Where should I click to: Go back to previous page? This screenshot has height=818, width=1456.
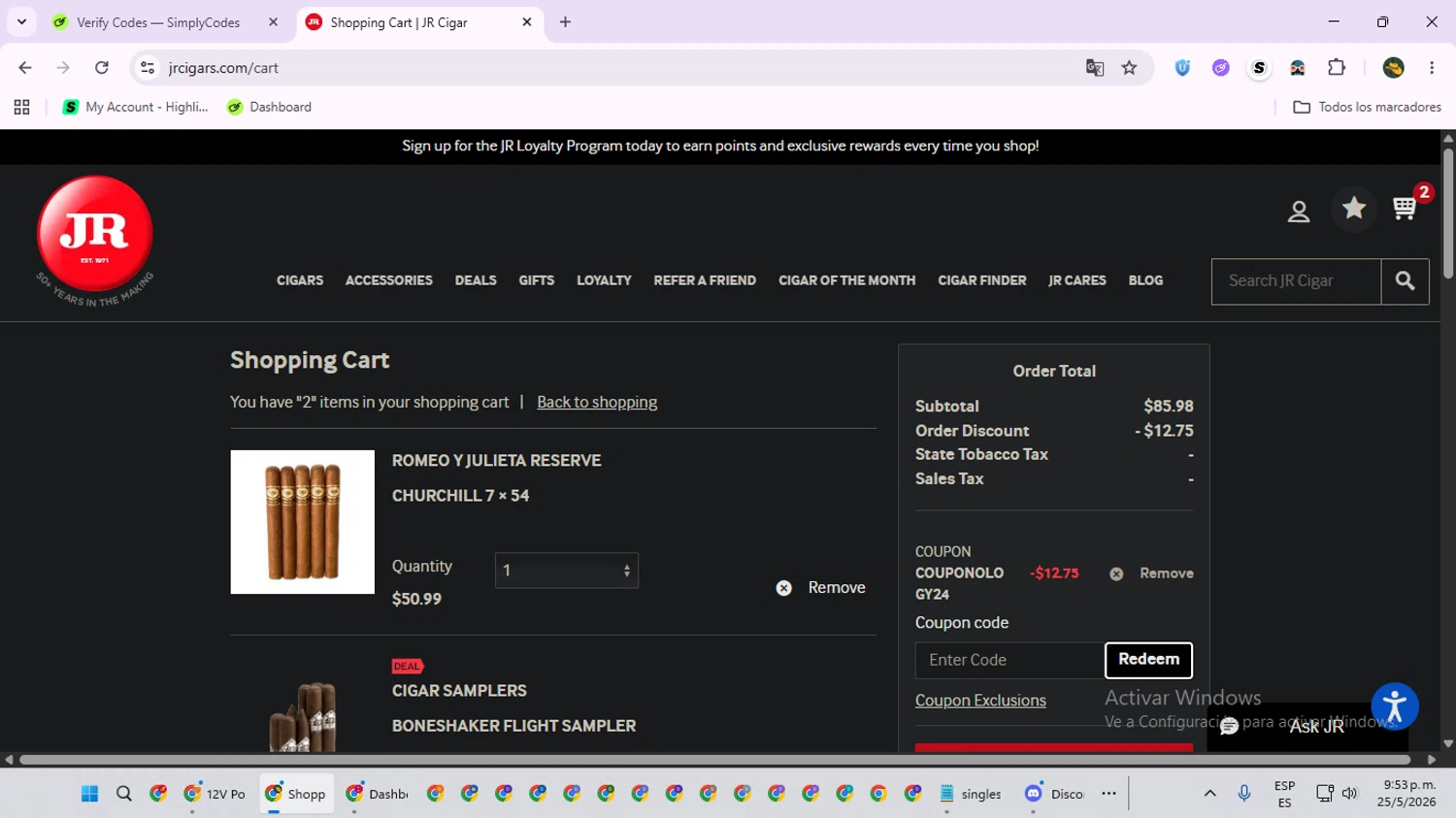click(25, 68)
